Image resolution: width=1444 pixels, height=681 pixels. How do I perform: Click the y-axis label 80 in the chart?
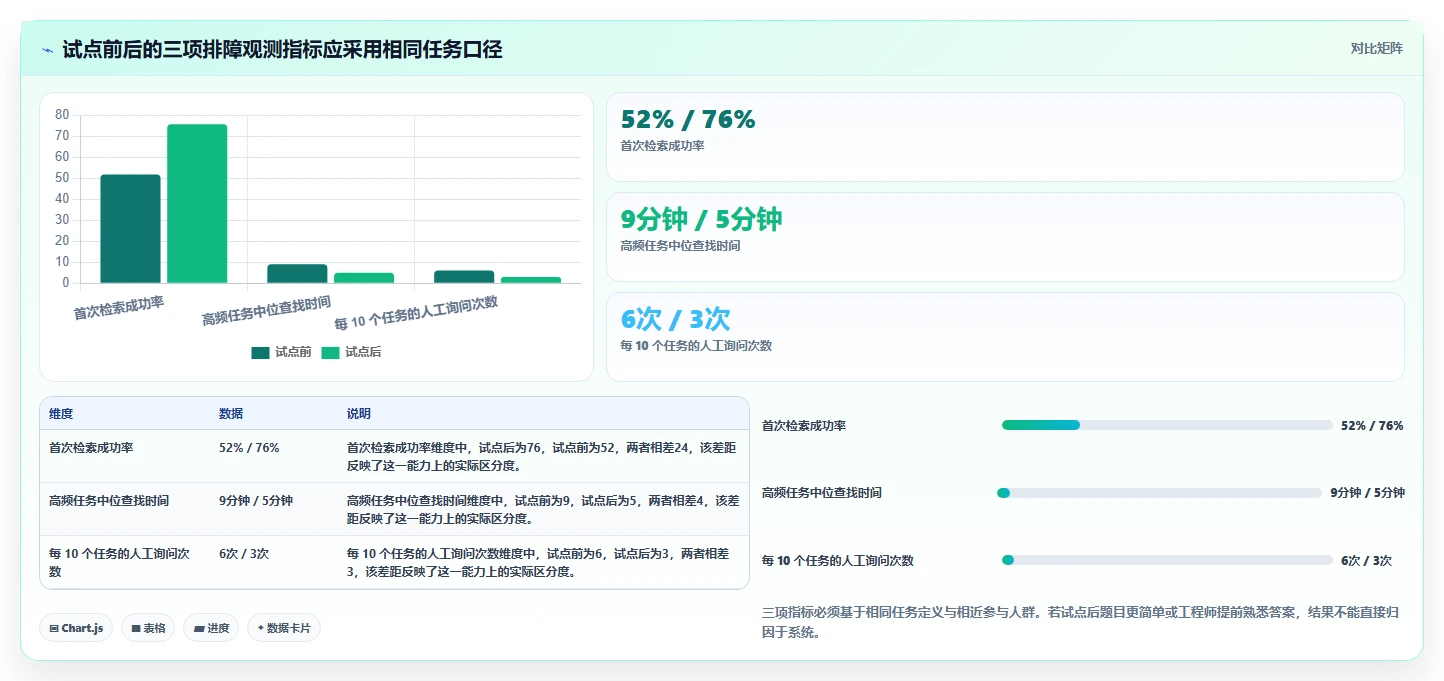(62, 115)
